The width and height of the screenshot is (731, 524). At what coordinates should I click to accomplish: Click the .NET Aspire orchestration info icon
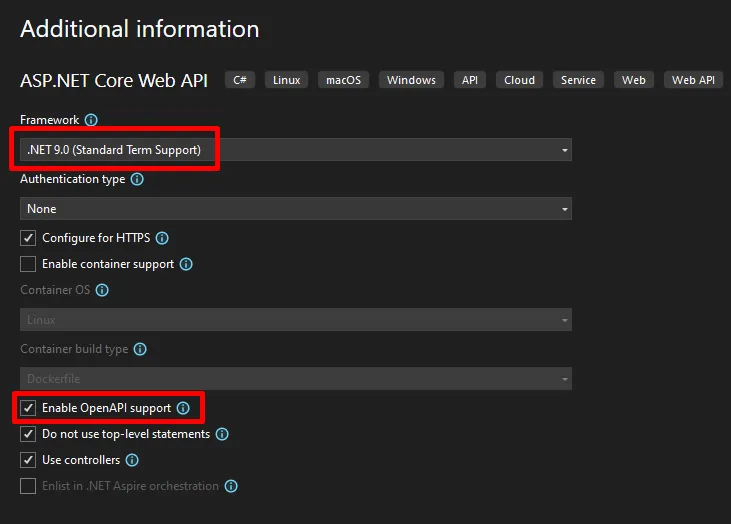tap(231, 486)
